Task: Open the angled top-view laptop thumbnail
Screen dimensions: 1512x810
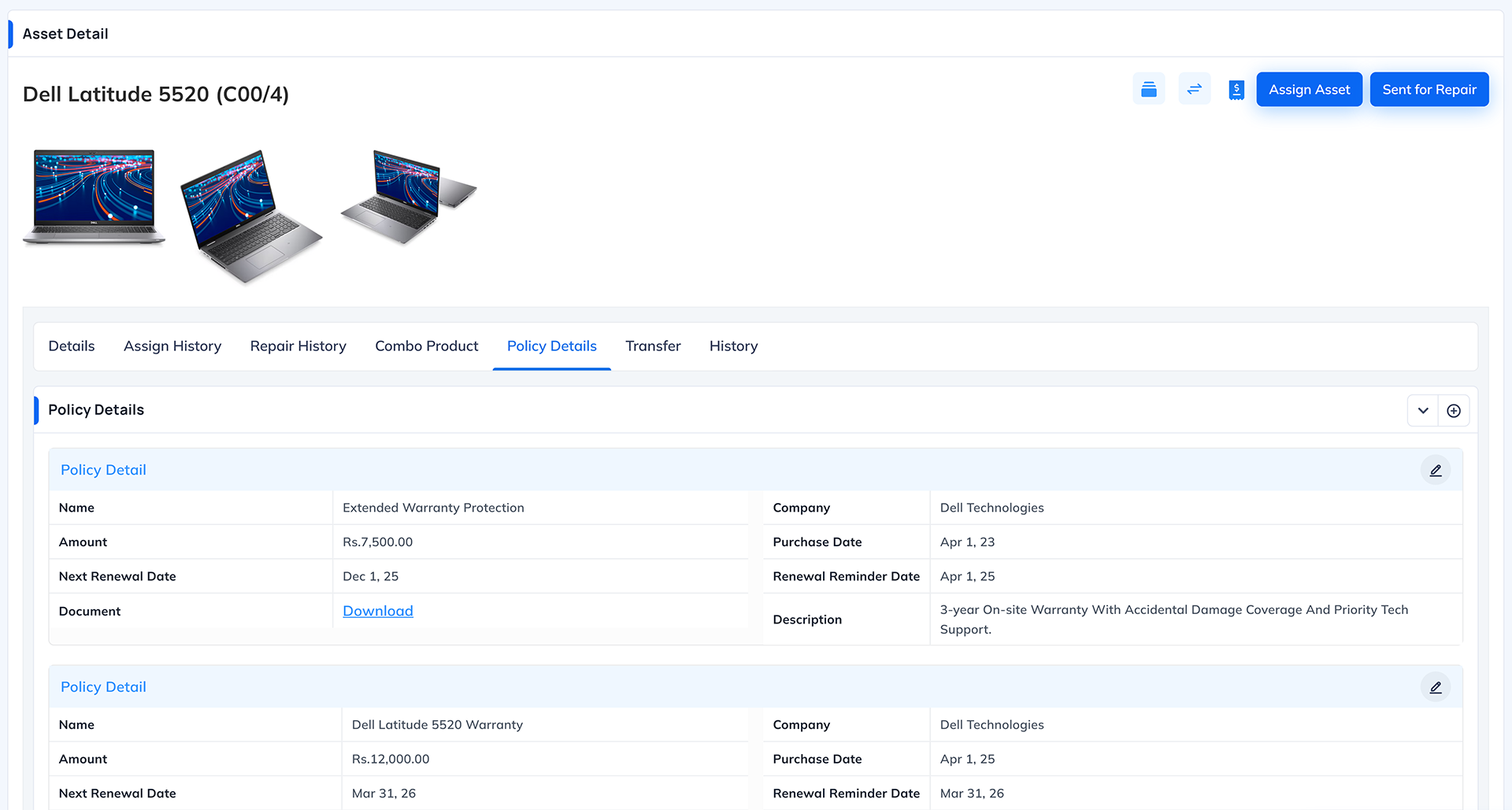Action: (x=250, y=216)
